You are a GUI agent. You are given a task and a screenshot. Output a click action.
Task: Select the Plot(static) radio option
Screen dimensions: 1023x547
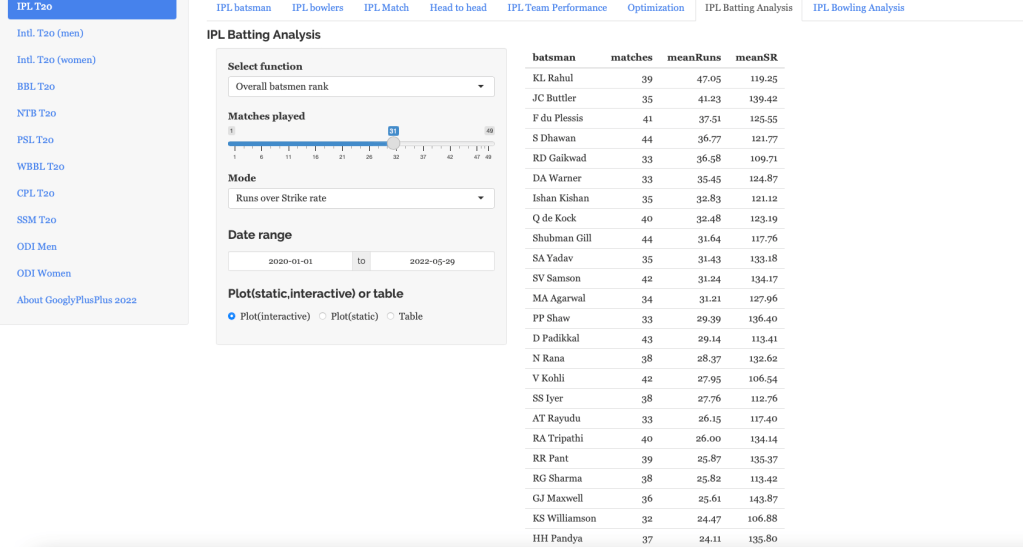point(322,316)
